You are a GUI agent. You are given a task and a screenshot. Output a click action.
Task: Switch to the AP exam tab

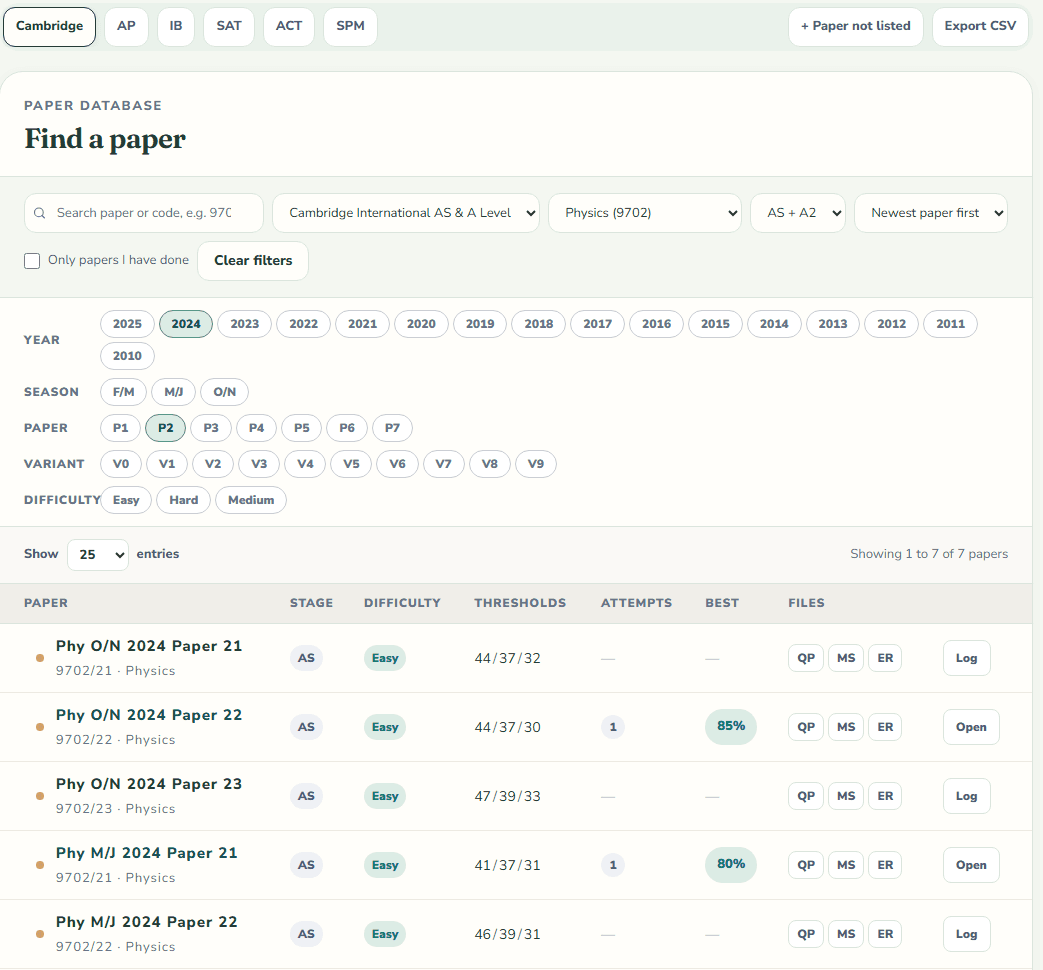(x=126, y=27)
